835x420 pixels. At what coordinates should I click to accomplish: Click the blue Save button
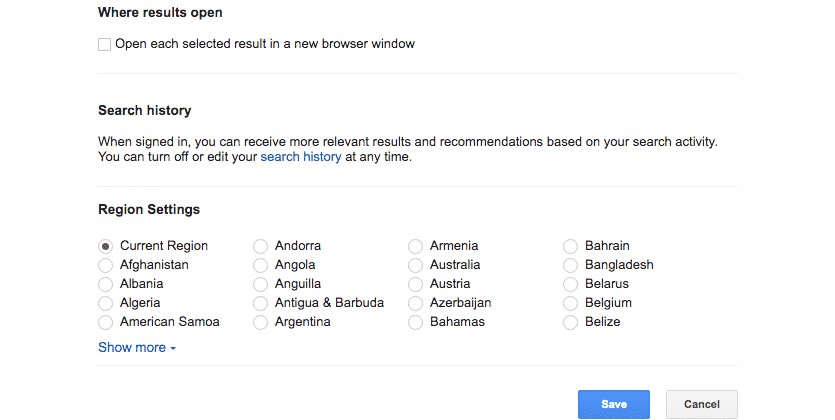click(613, 404)
